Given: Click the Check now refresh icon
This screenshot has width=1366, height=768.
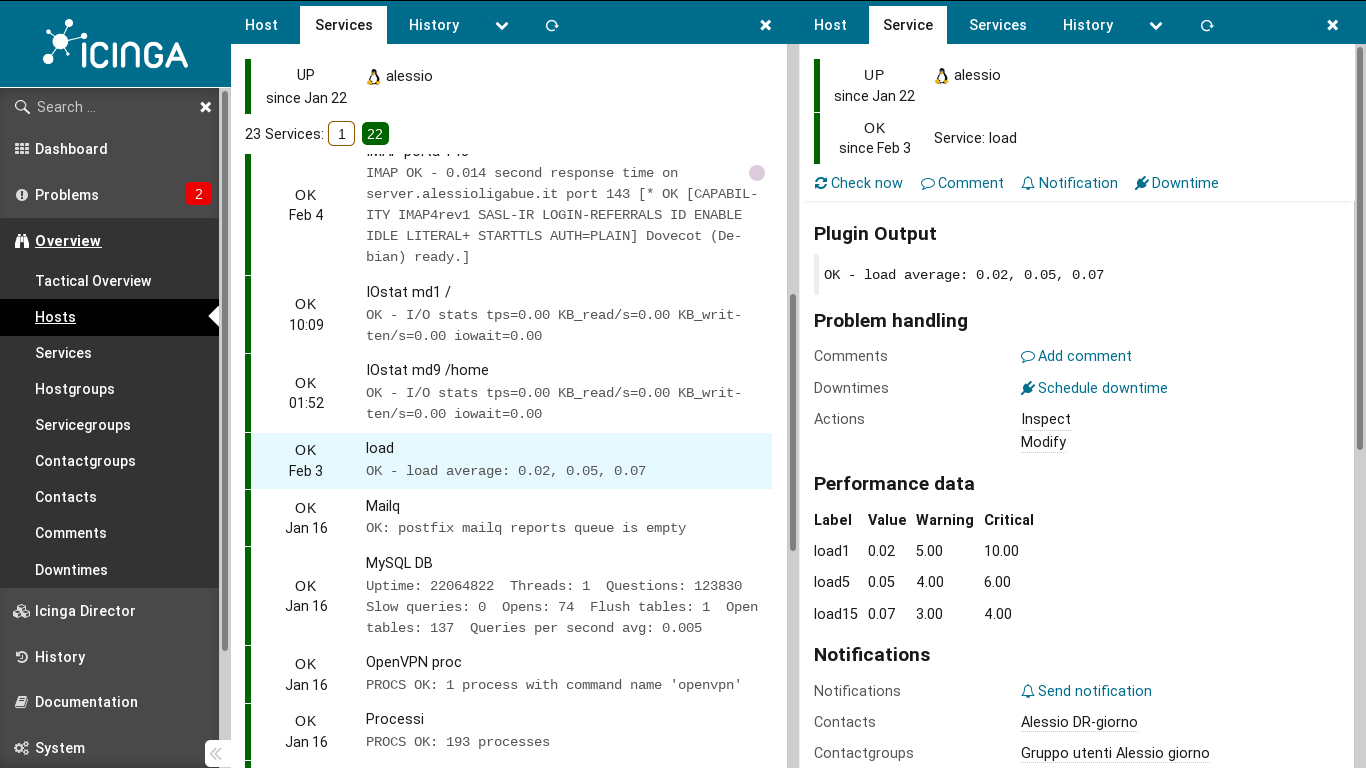Looking at the screenshot, I should pos(821,183).
